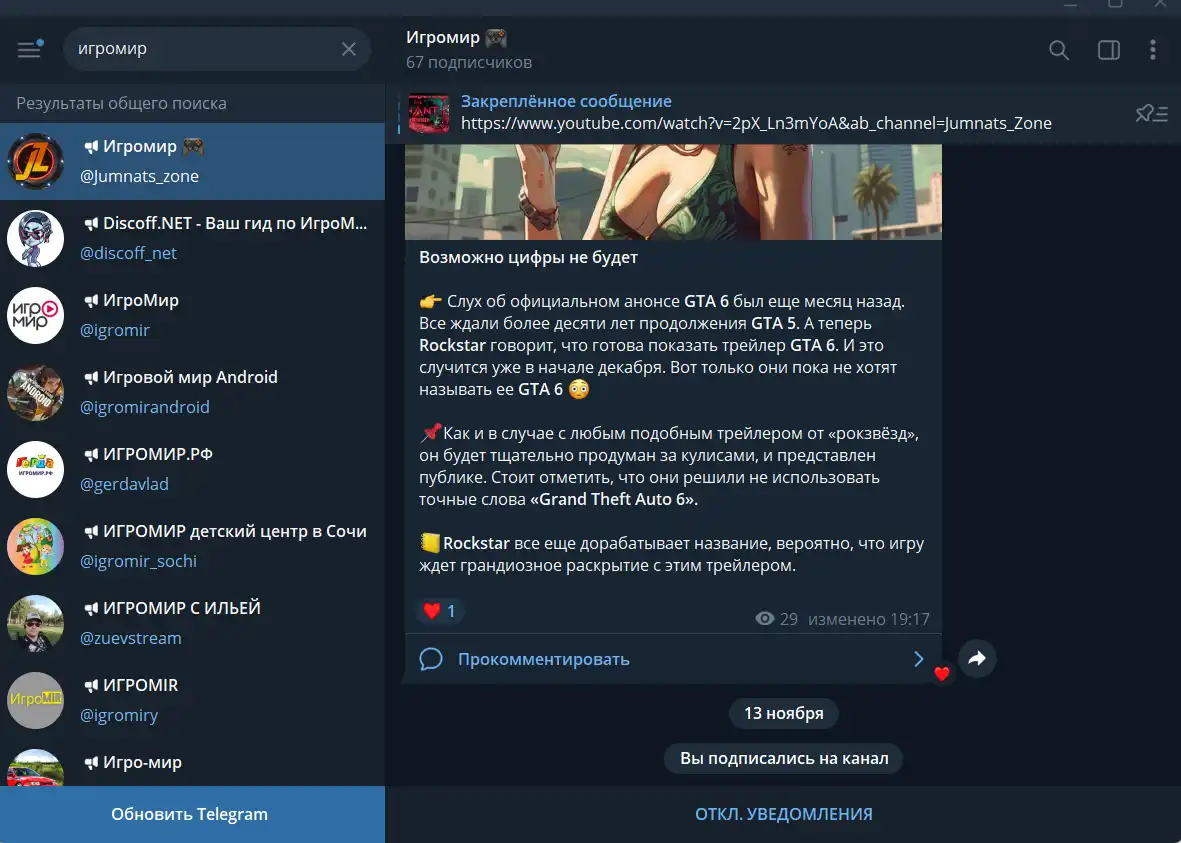1181x843 pixels.
Task: Open ИГРОМИR @igromiry channel result
Action: point(192,700)
